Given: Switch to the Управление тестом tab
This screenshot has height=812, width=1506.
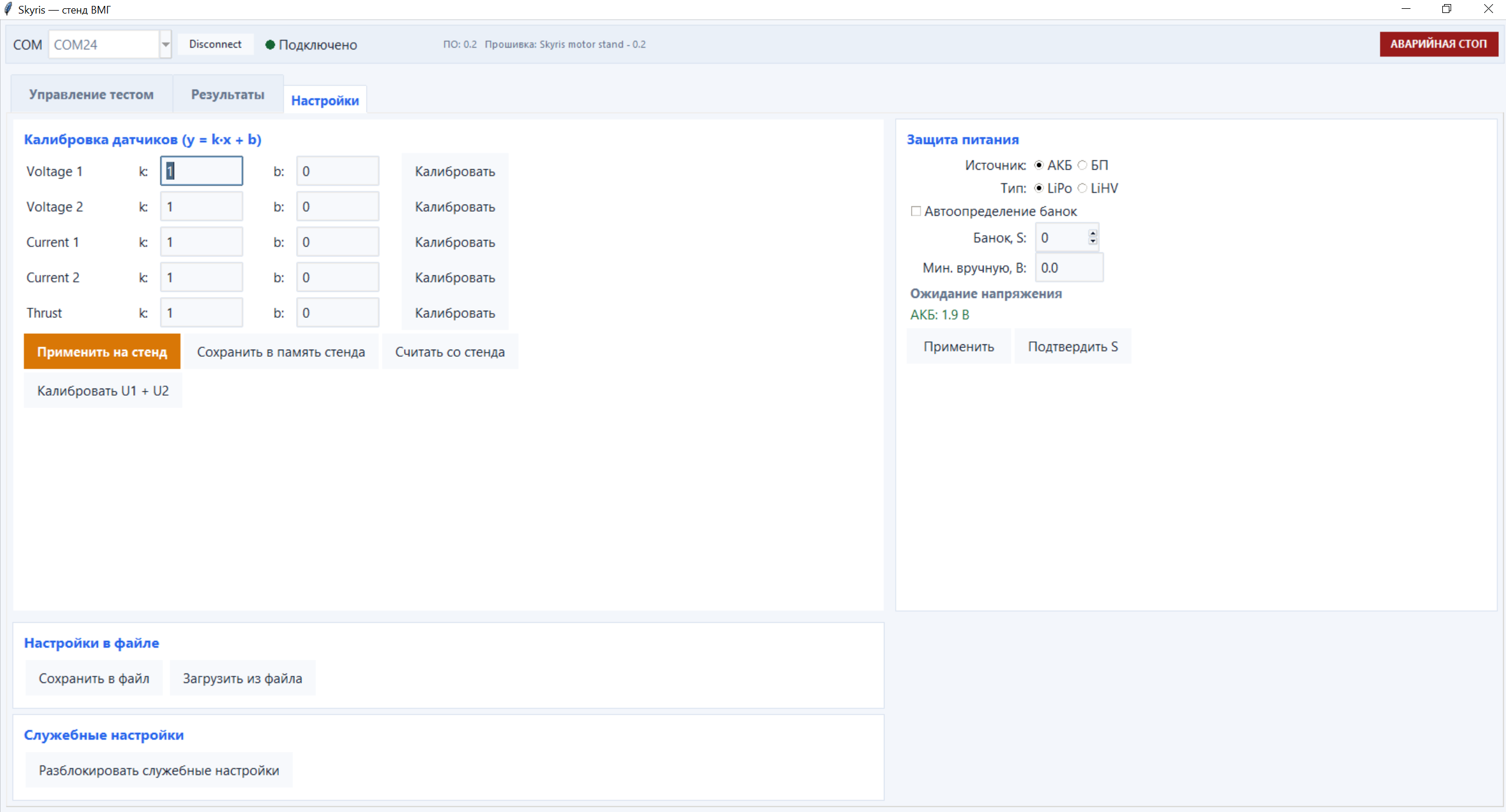Looking at the screenshot, I should point(91,94).
